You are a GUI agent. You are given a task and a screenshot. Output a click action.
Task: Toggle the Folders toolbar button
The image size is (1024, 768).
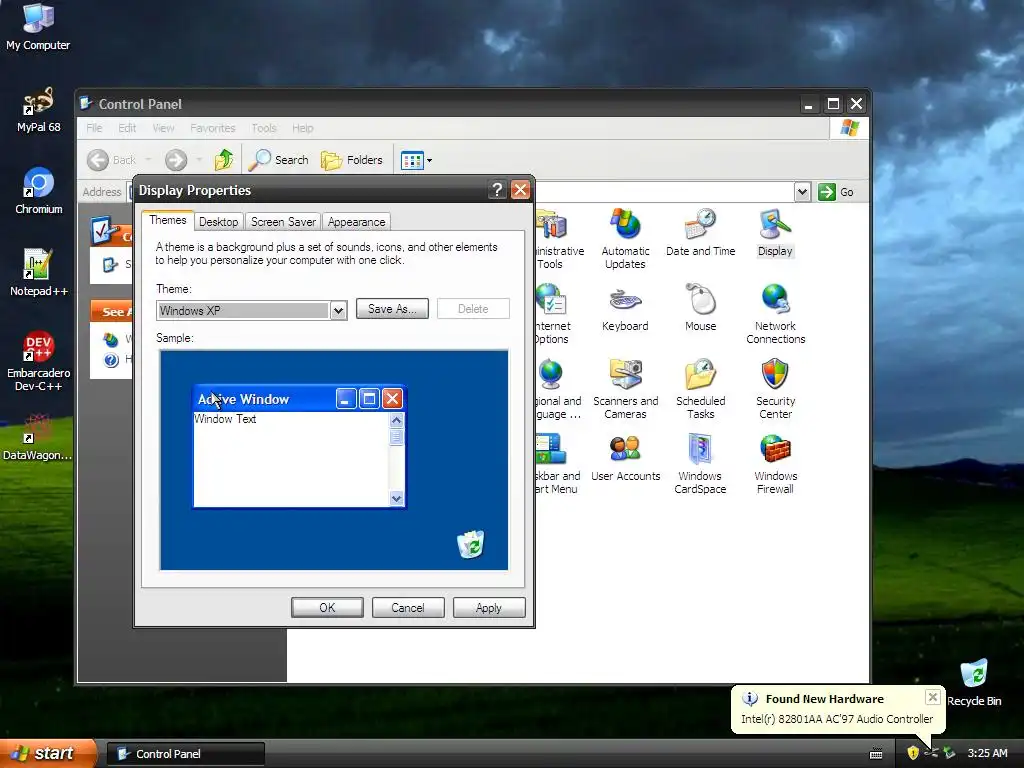[x=352, y=159]
